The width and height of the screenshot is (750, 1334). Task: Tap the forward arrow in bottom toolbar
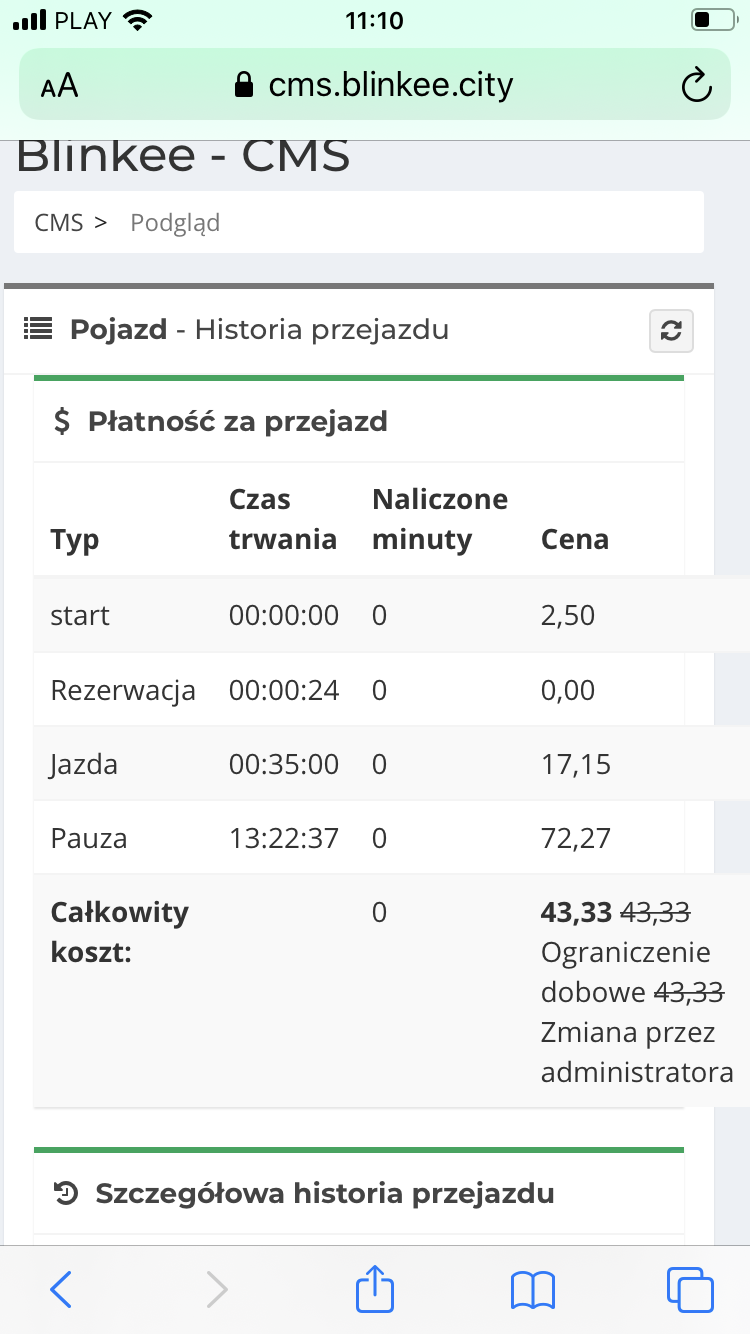click(x=217, y=1289)
